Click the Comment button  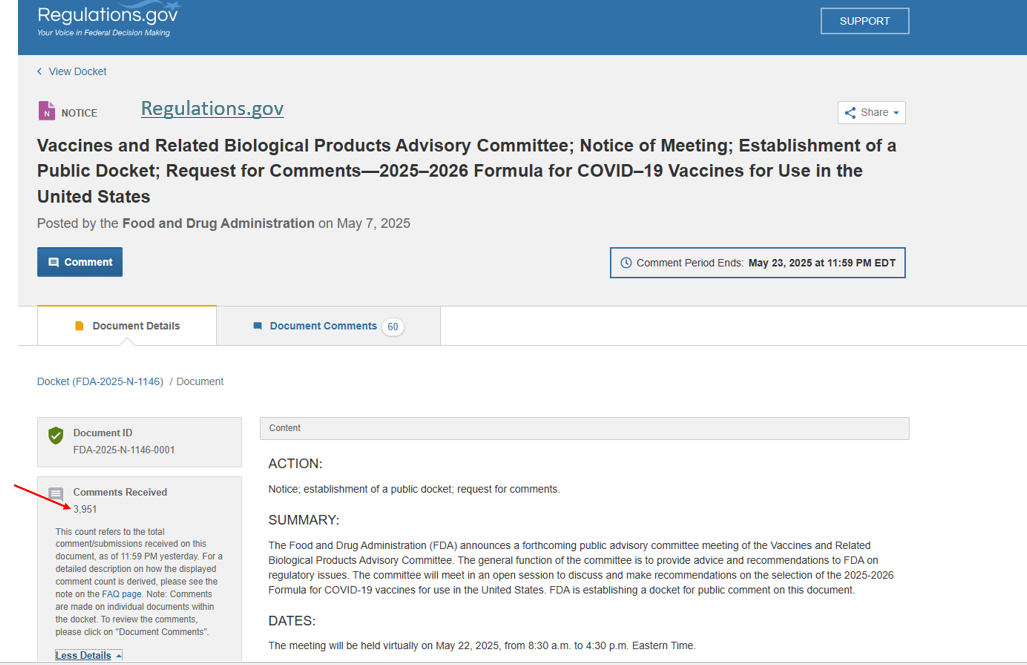pos(80,262)
